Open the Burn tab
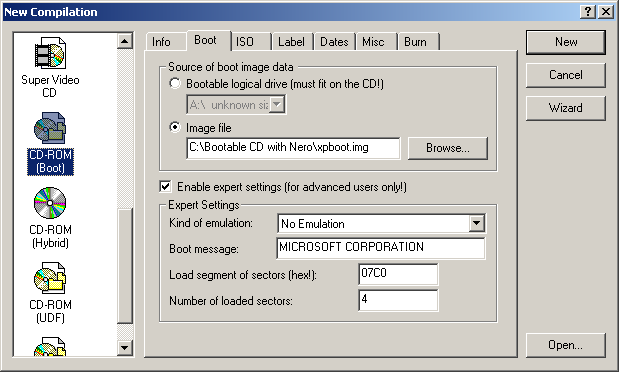 click(x=418, y=42)
